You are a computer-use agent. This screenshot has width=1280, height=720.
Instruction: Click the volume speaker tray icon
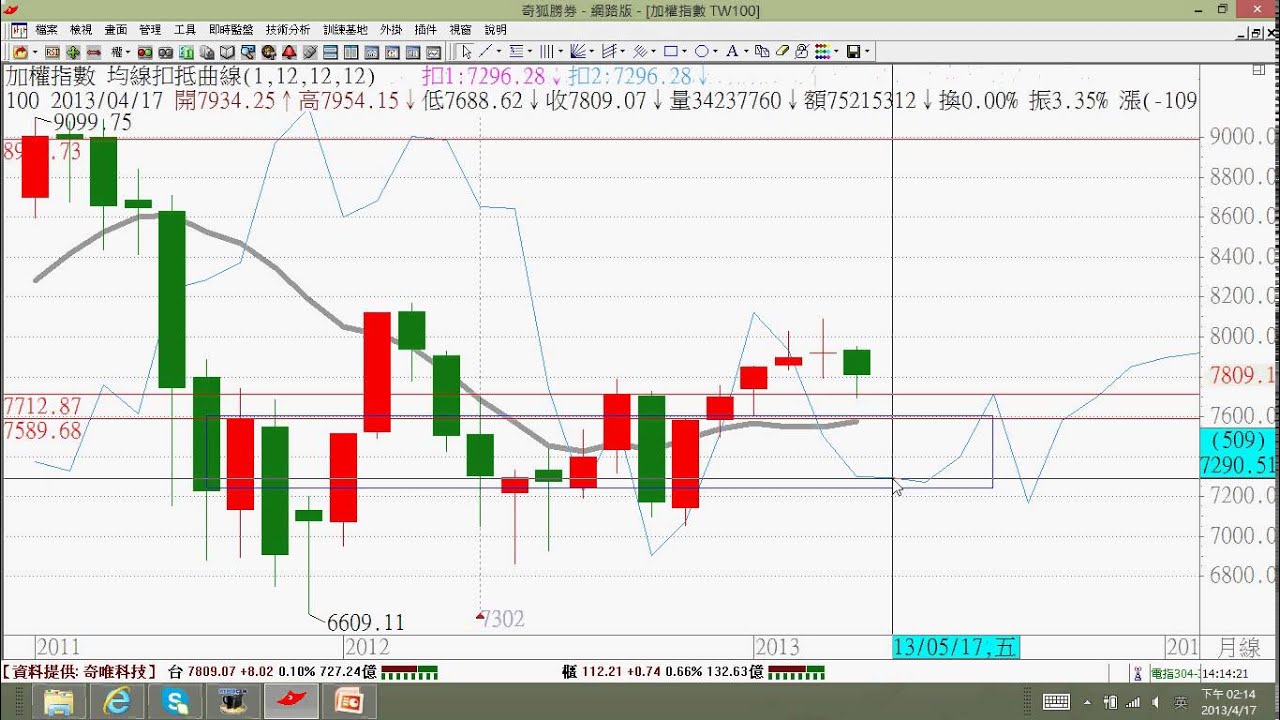point(1157,702)
